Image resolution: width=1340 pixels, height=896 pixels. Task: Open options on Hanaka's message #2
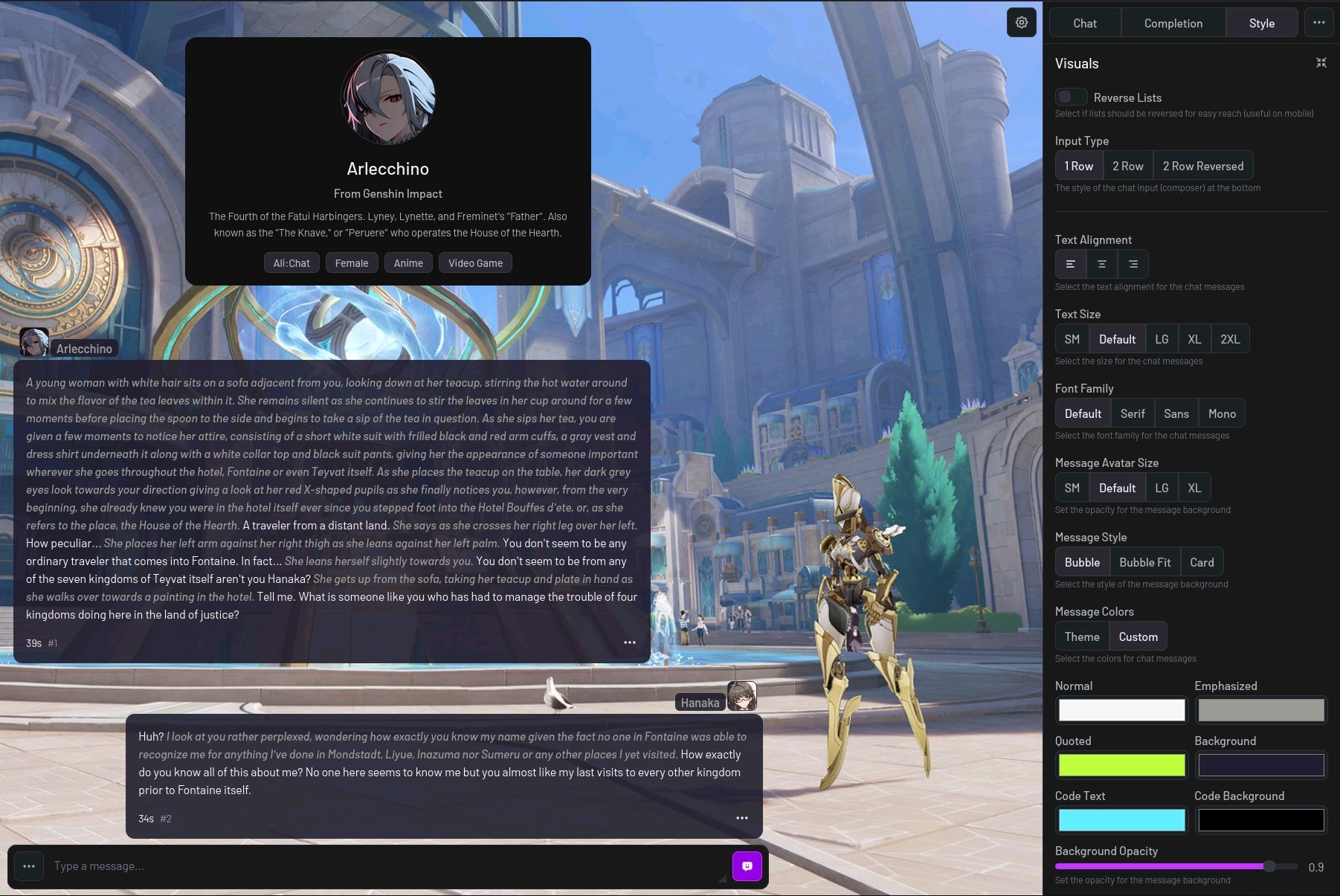(x=741, y=818)
